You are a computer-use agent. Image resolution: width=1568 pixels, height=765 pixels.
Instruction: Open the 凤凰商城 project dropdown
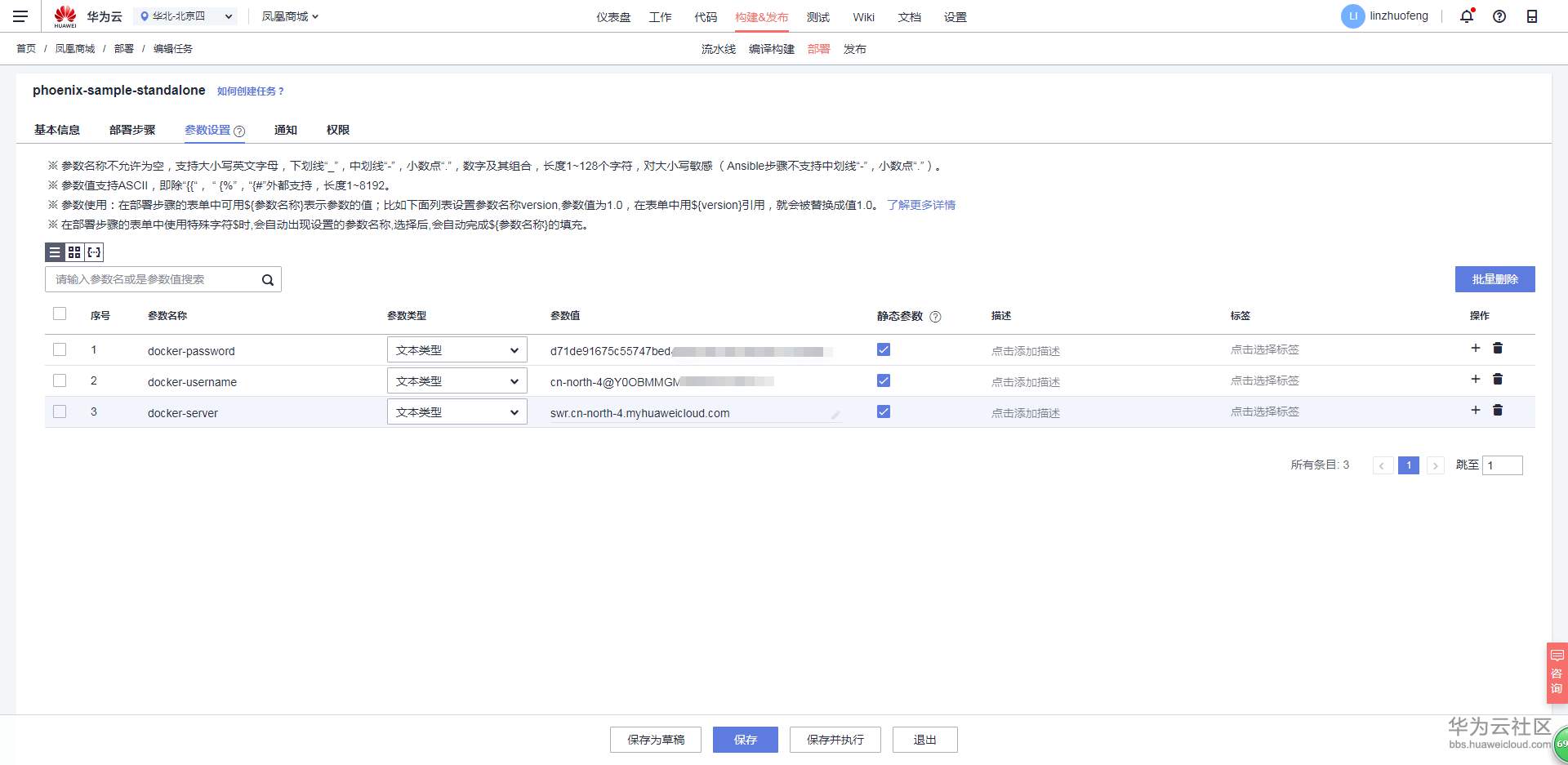[x=290, y=16]
